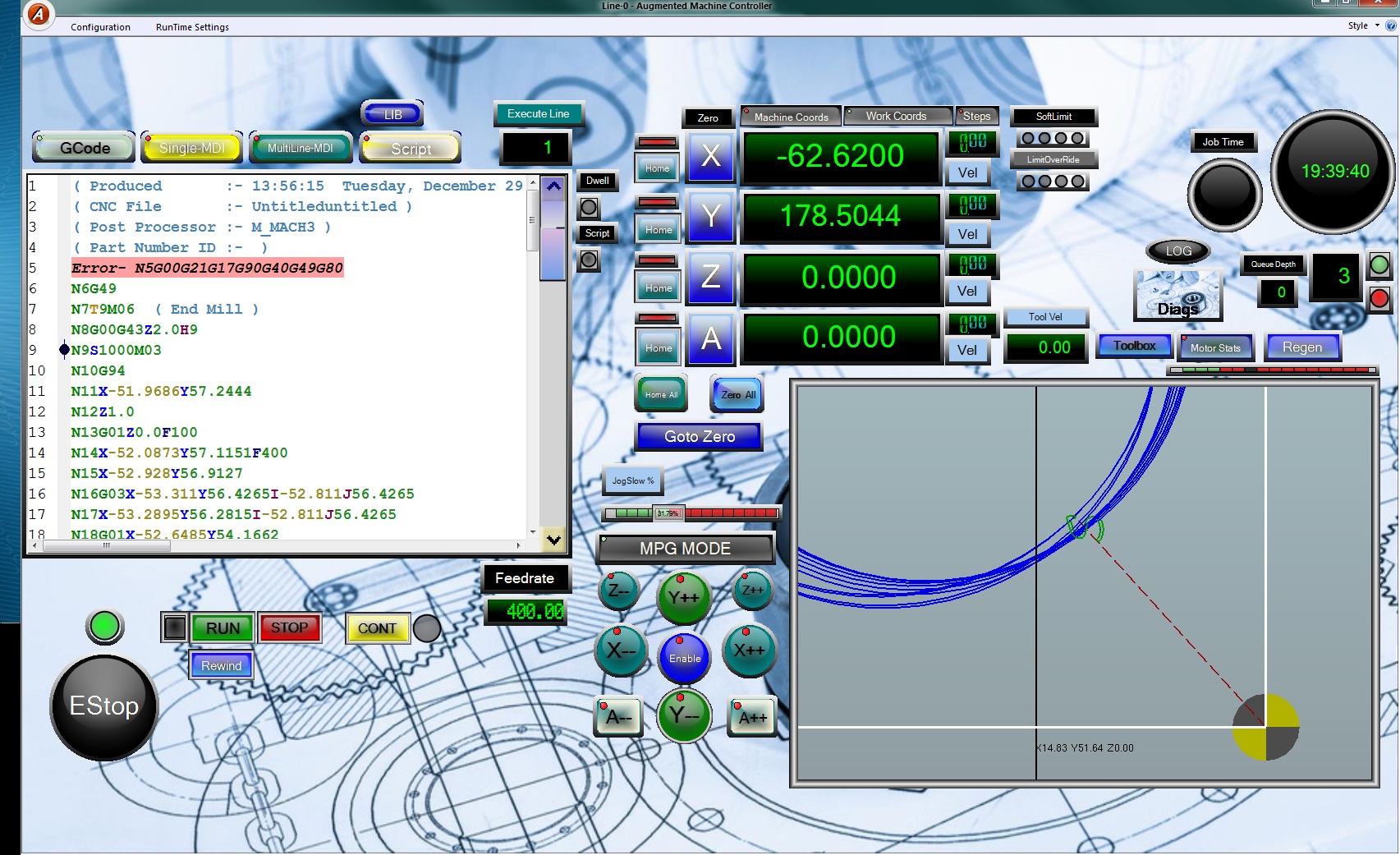Toggle the Dwell indicator button

[589, 208]
